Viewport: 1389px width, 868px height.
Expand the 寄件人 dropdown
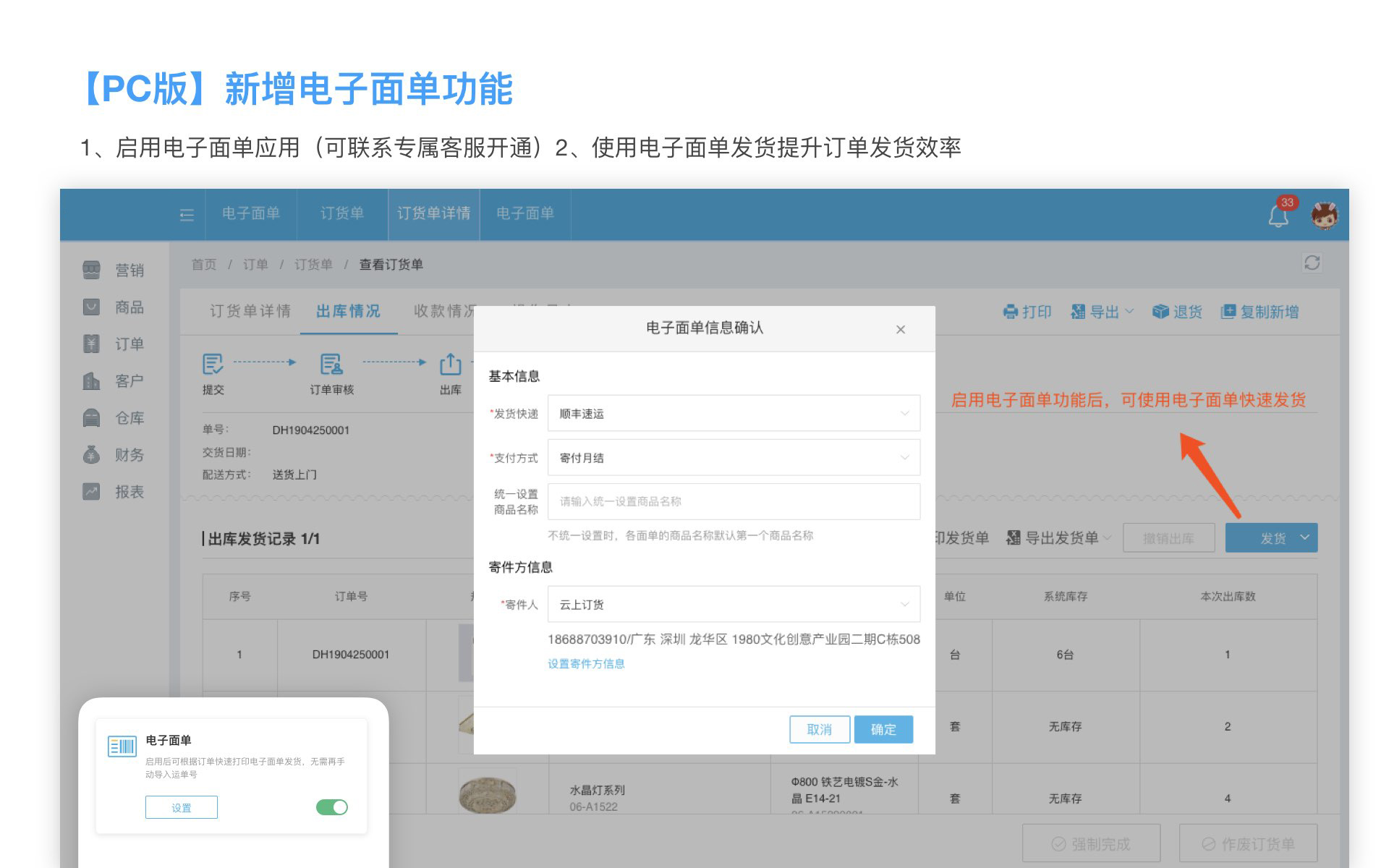(x=734, y=605)
